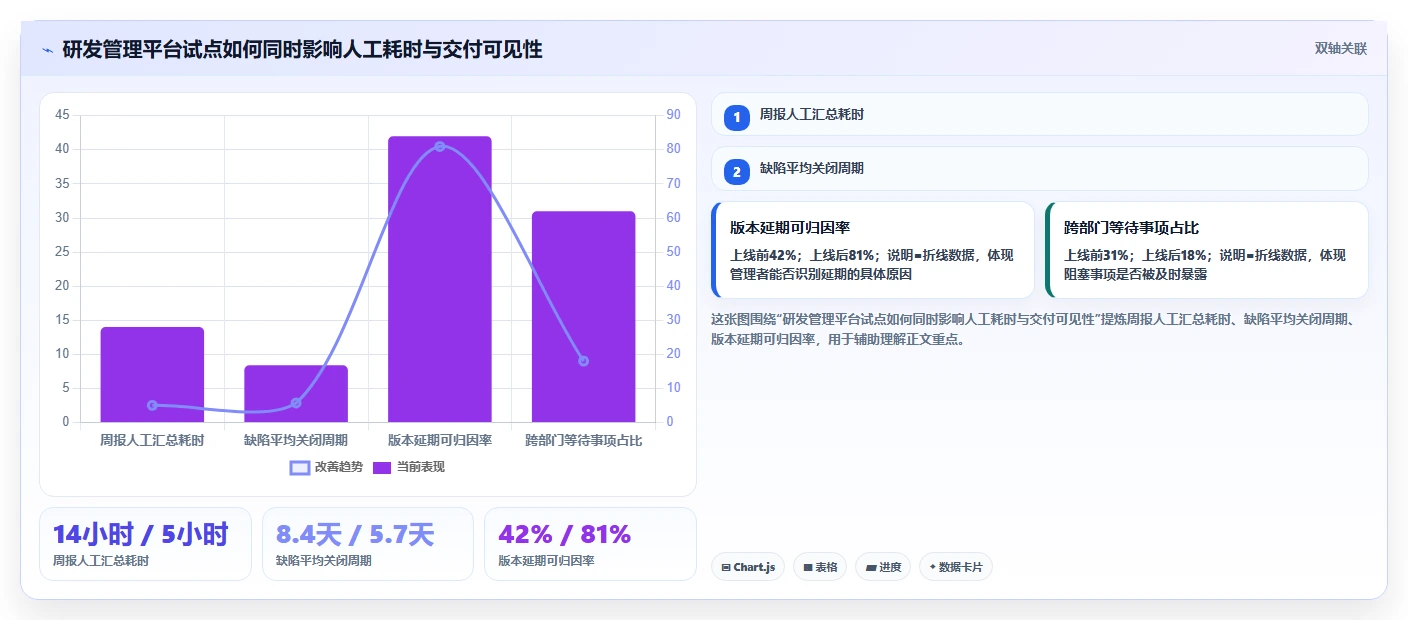
Task: Click the 当前表现 purple legend swatch
Action: [x=382, y=468]
